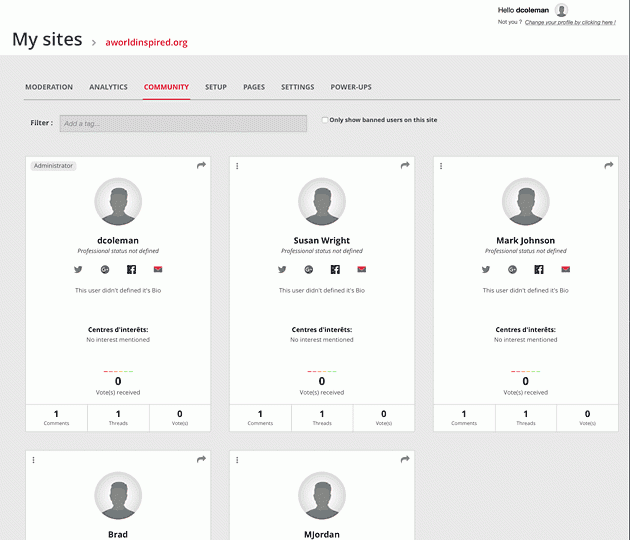630x540 pixels.
Task: Click Mark Johnson's vote rating color bar
Action: coord(526,371)
